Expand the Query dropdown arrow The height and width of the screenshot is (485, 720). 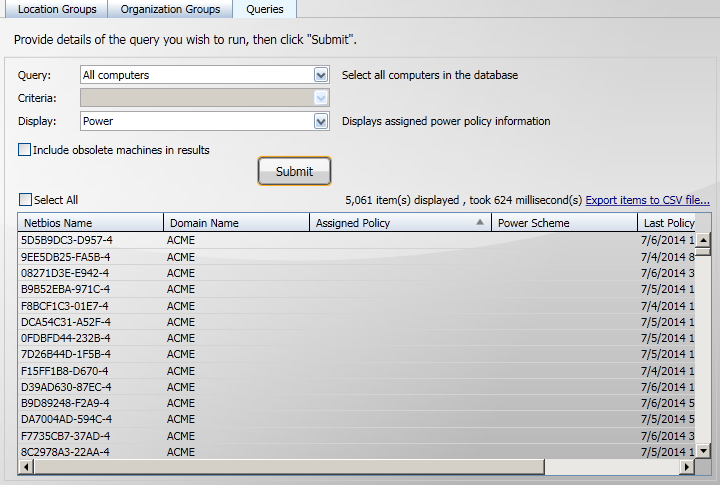click(x=321, y=75)
